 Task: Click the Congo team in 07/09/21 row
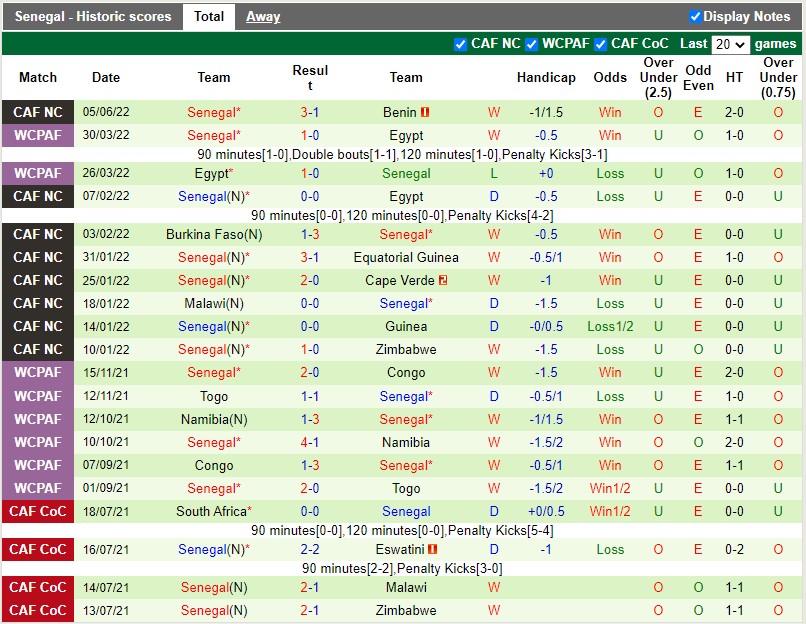214,465
